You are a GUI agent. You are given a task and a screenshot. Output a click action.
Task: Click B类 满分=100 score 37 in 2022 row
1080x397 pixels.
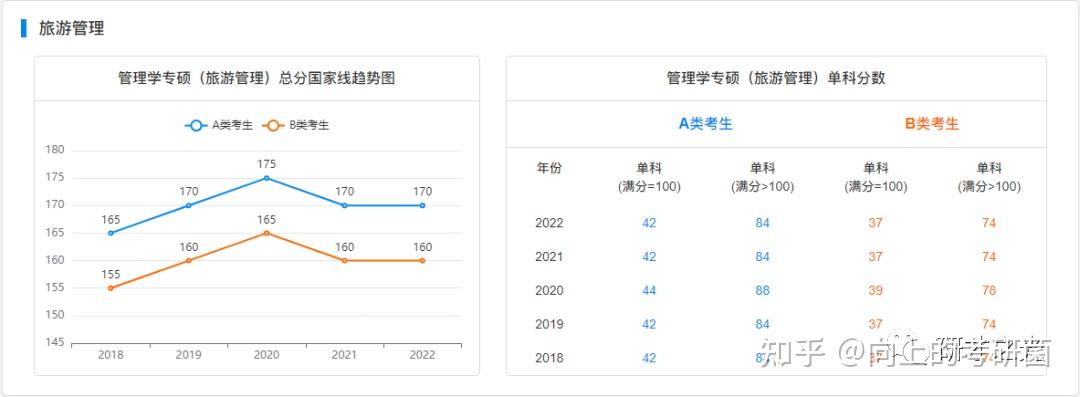[x=875, y=223]
